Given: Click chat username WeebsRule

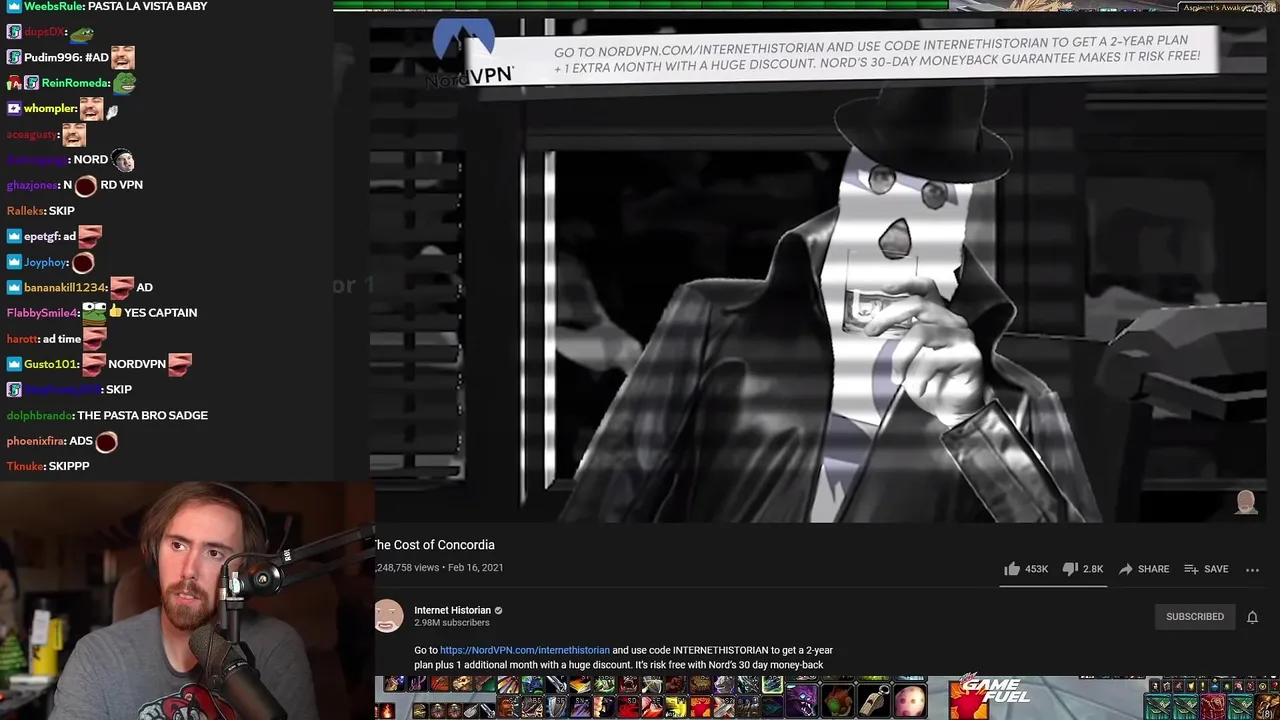Looking at the screenshot, I should pos(54,6).
